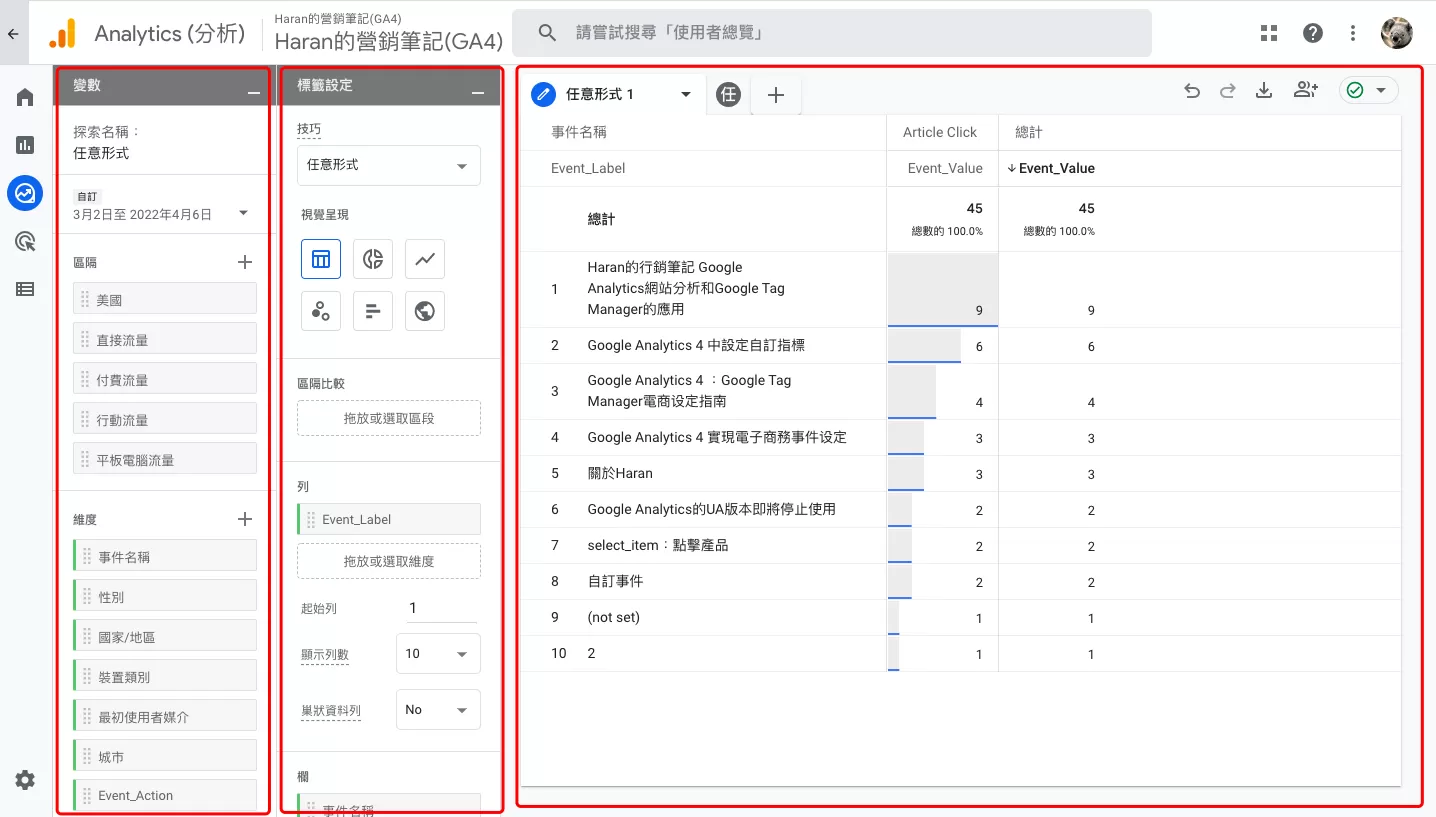Minimize the 變數 panel

pyautogui.click(x=254, y=92)
